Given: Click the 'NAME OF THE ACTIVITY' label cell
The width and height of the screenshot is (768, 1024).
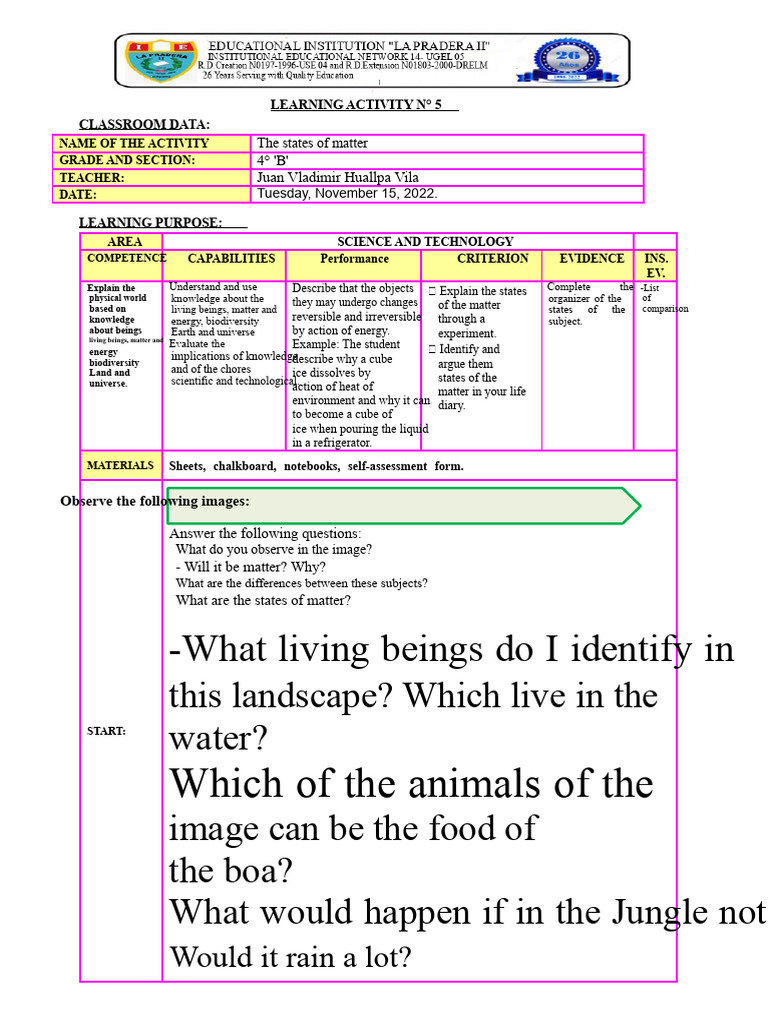Looking at the screenshot, I should coord(152,143).
